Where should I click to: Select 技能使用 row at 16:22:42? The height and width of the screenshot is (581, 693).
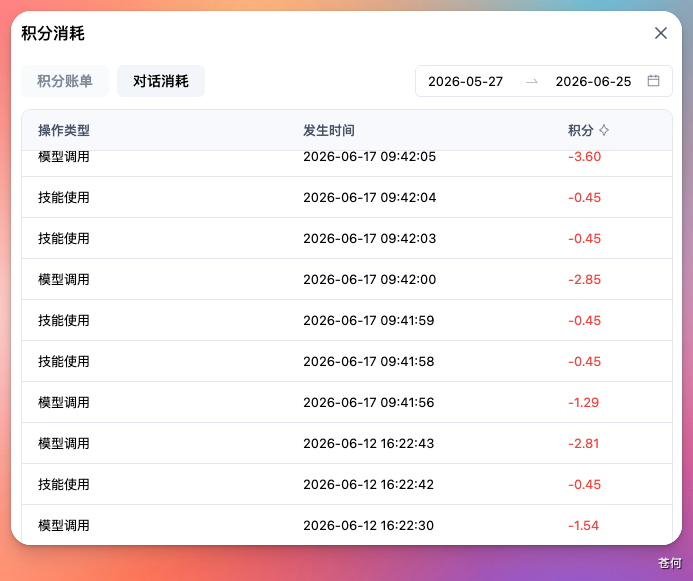click(x=347, y=484)
